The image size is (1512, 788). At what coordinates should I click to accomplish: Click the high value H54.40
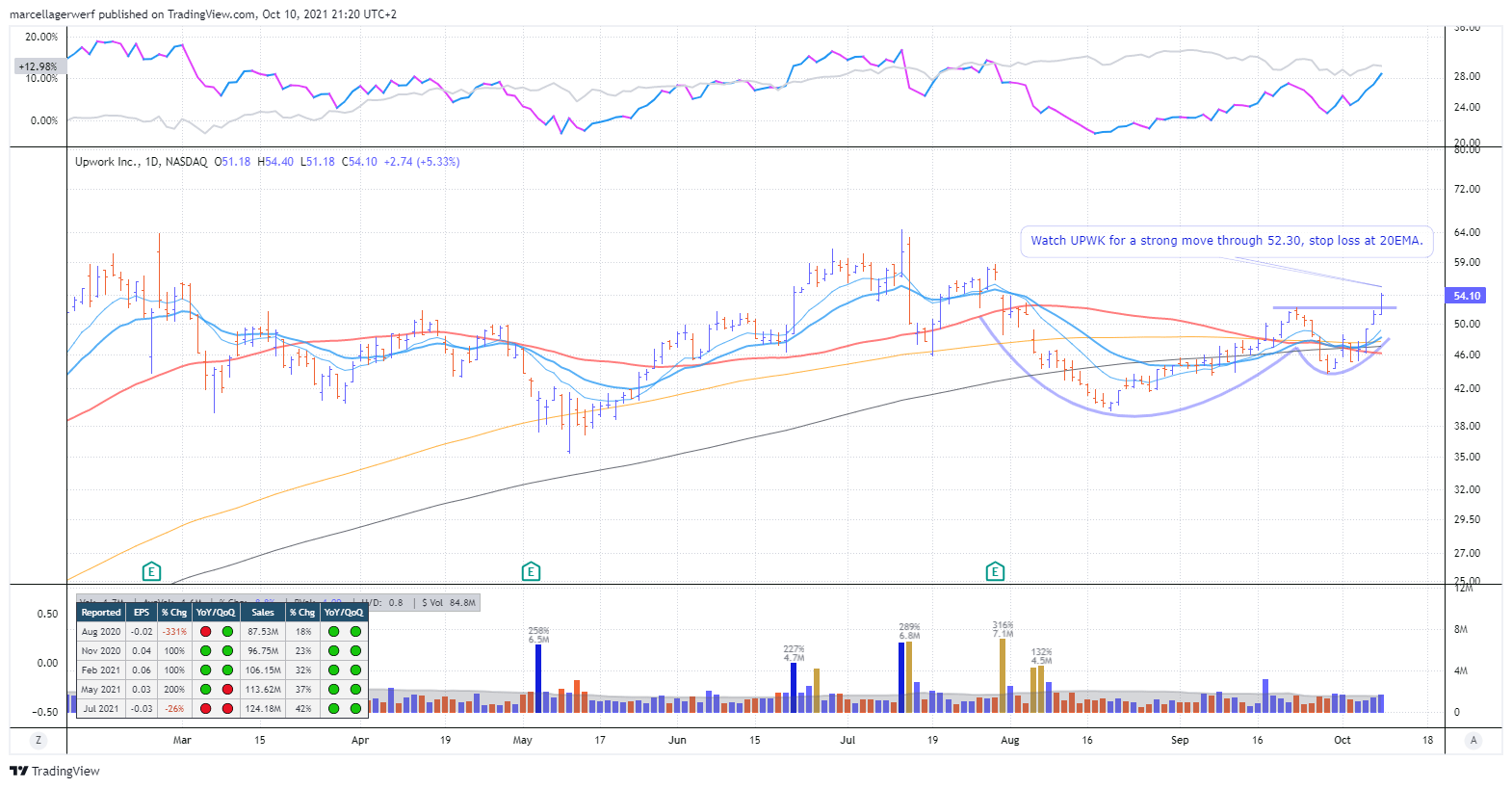[275, 162]
